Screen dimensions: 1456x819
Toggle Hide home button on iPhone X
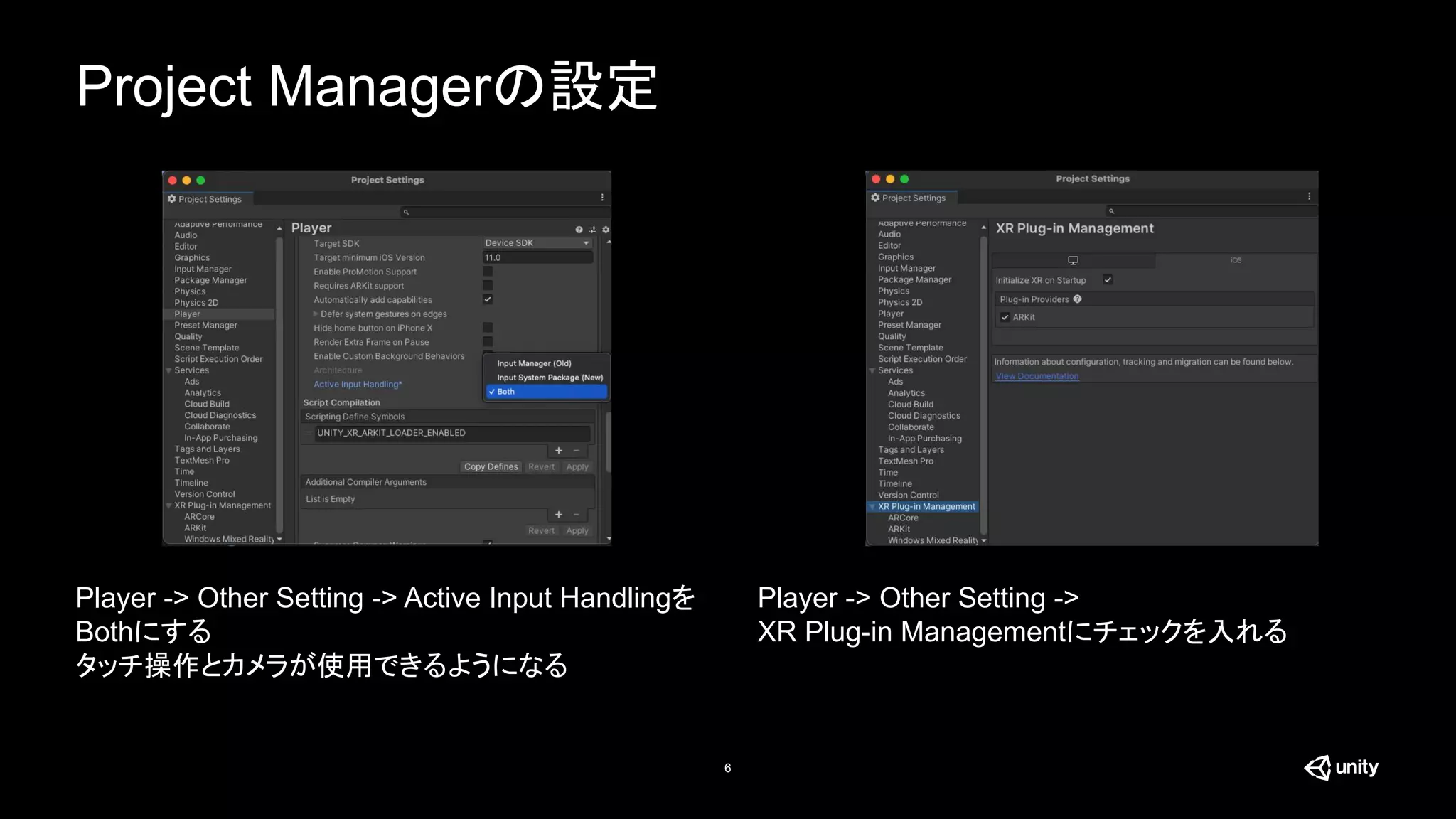click(488, 328)
